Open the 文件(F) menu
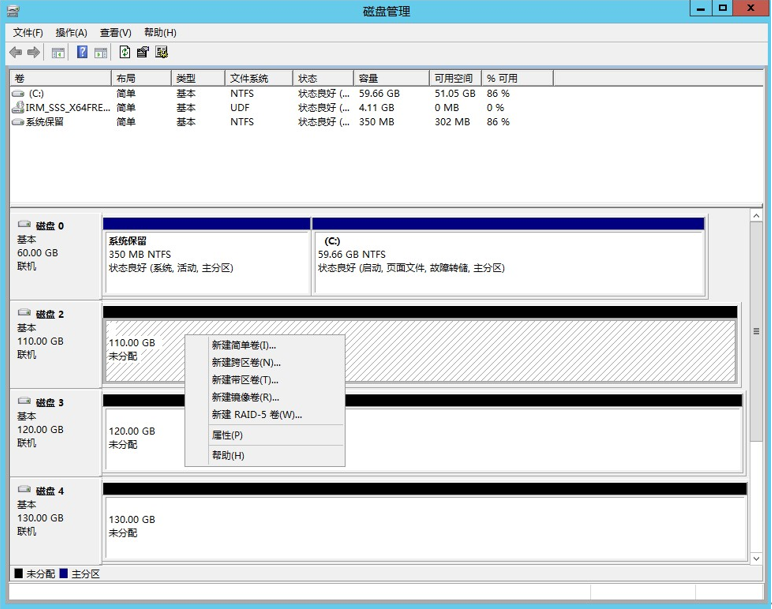Image resolution: width=772 pixels, height=609 pixels. 28,32
